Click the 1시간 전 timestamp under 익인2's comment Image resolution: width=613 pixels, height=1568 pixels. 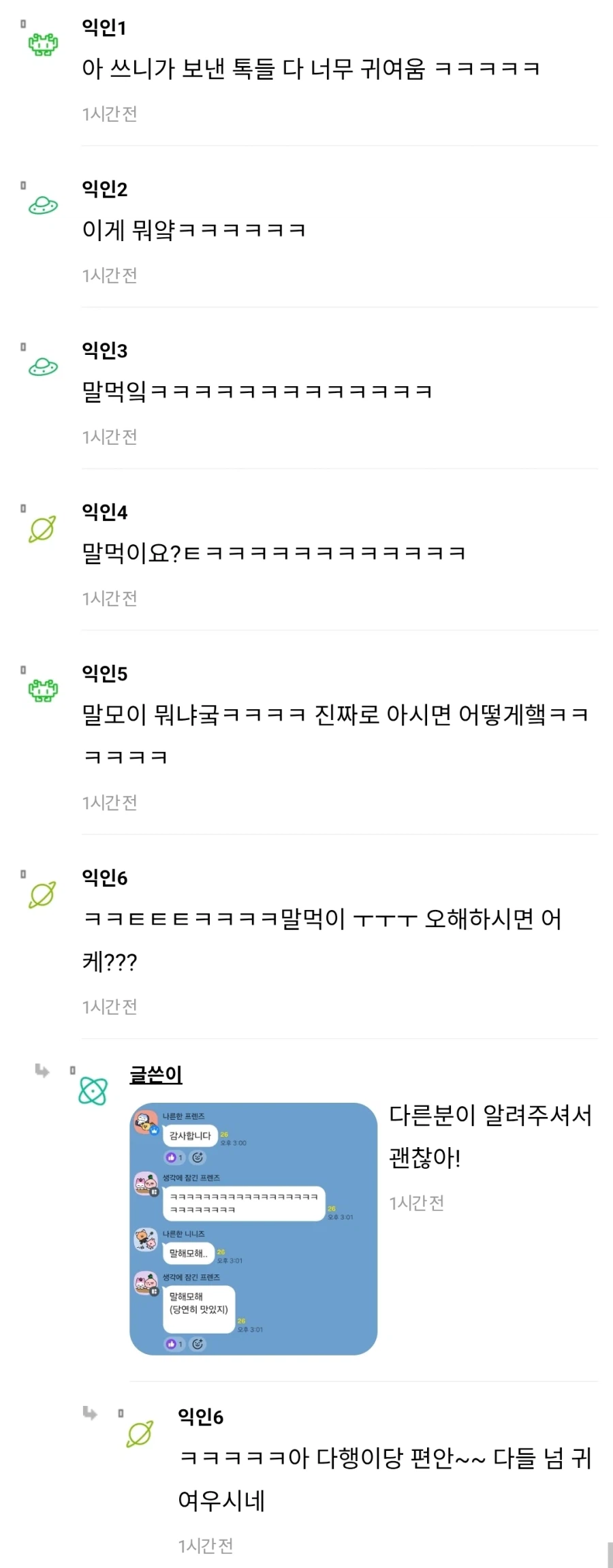[x=109, y=276]
